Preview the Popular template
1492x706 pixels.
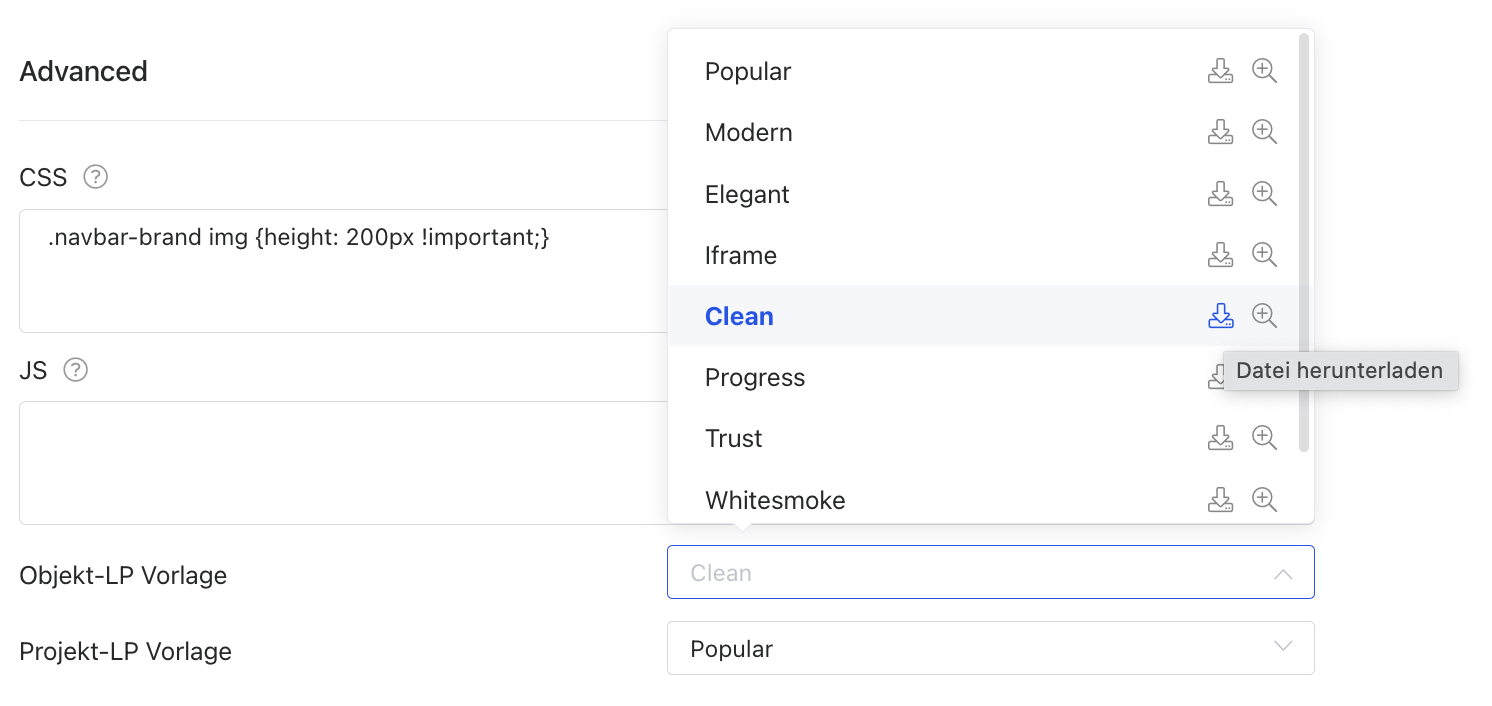1264,71
